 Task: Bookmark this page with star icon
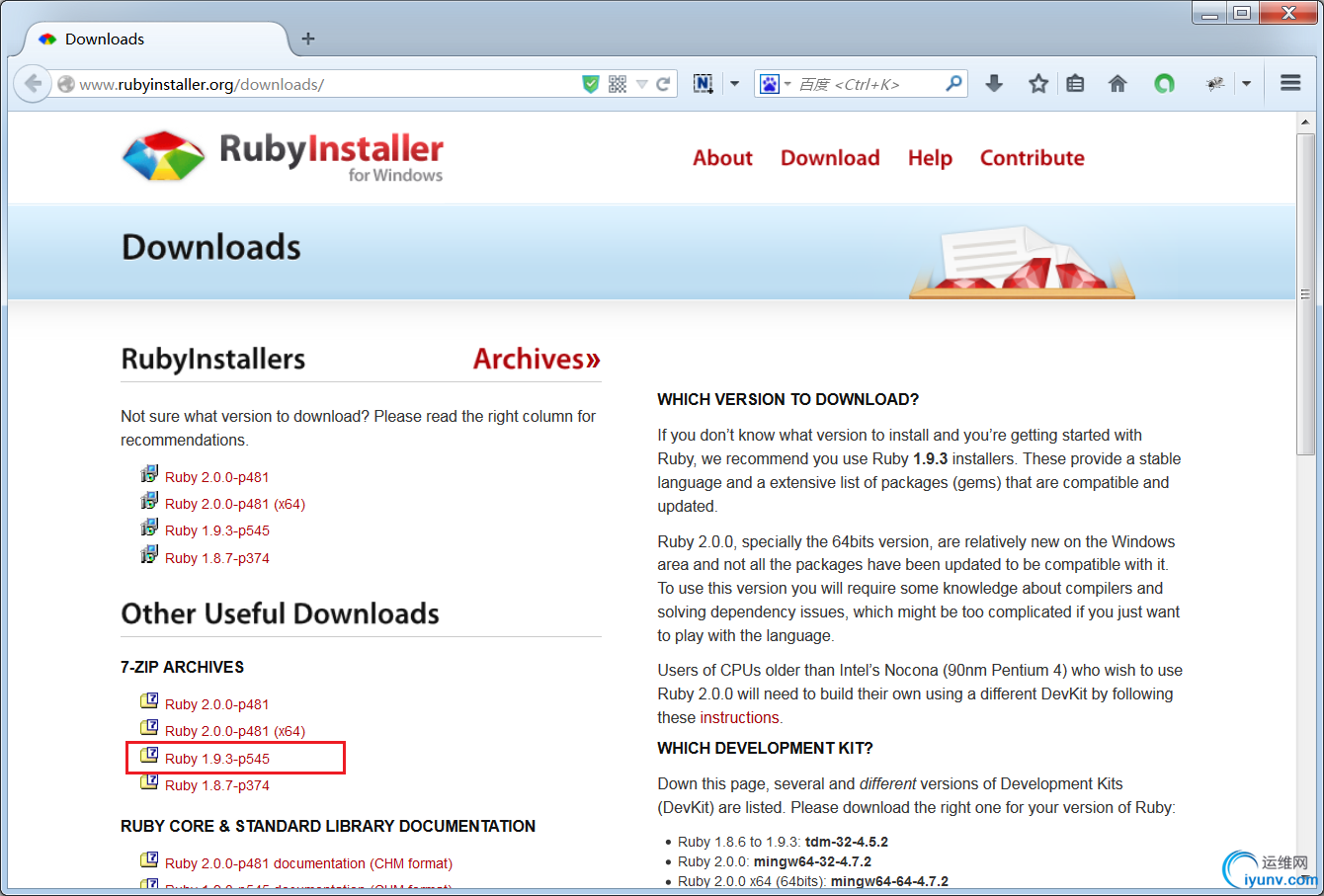tap(1037, 84)
